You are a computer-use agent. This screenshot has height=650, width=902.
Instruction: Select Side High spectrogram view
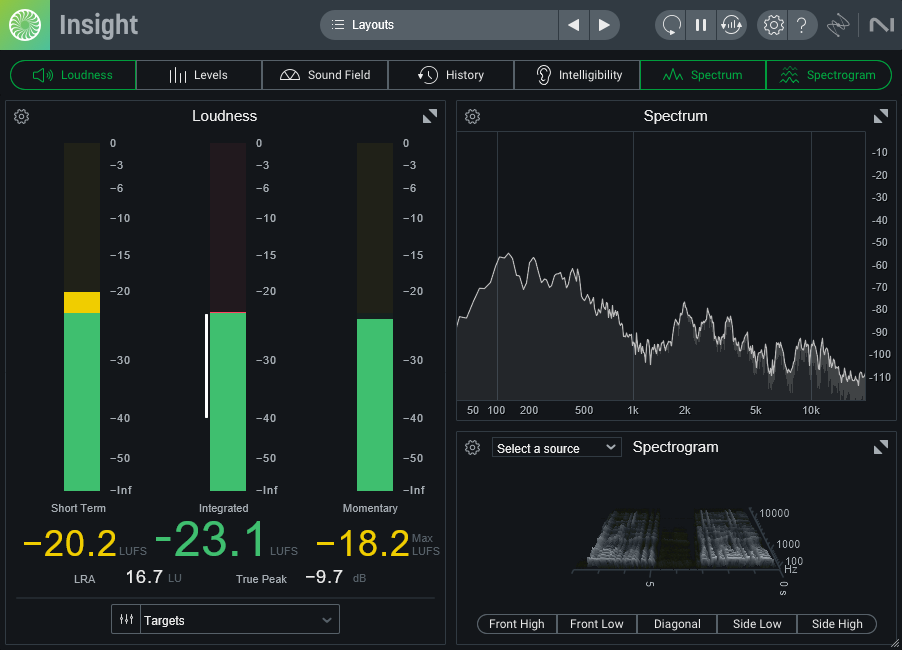(837, 624)
